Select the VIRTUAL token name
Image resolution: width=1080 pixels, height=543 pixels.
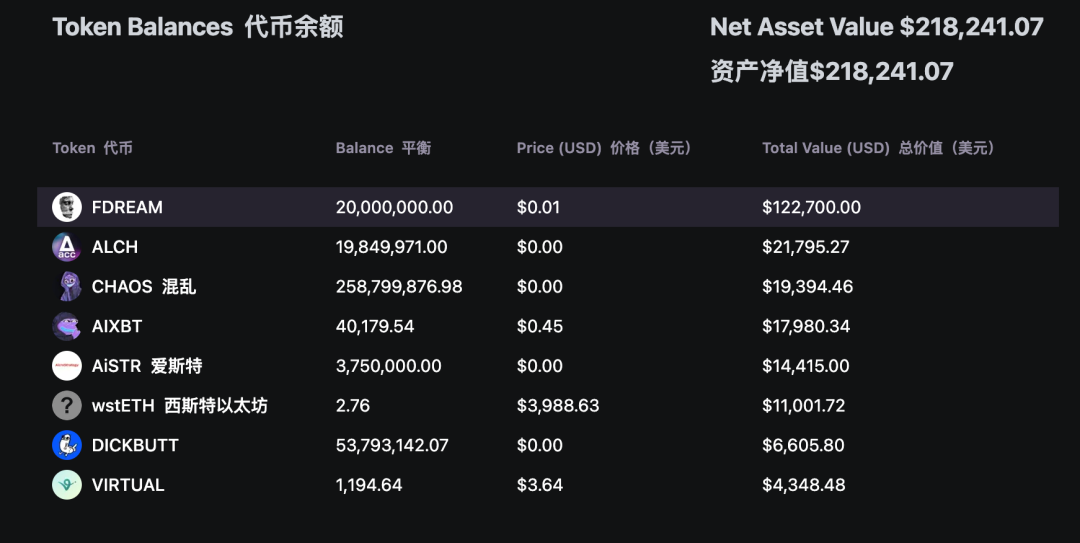[x=128, y=485]
